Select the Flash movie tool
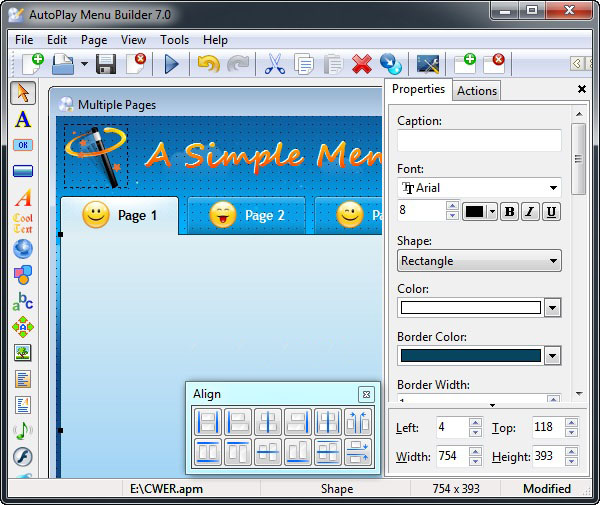 point(23,456)
